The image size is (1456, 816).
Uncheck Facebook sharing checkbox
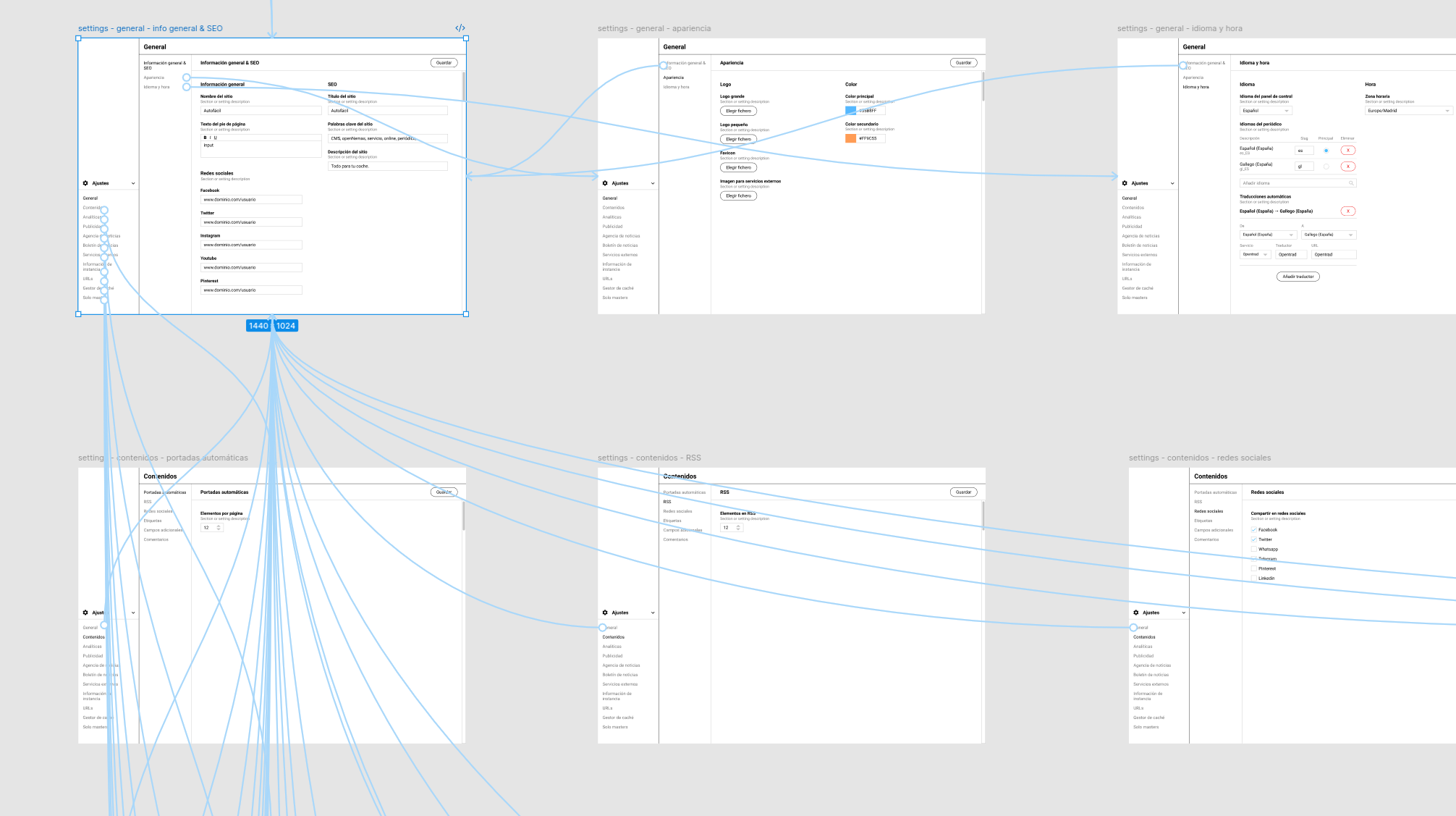click(x=1254, y=530)
